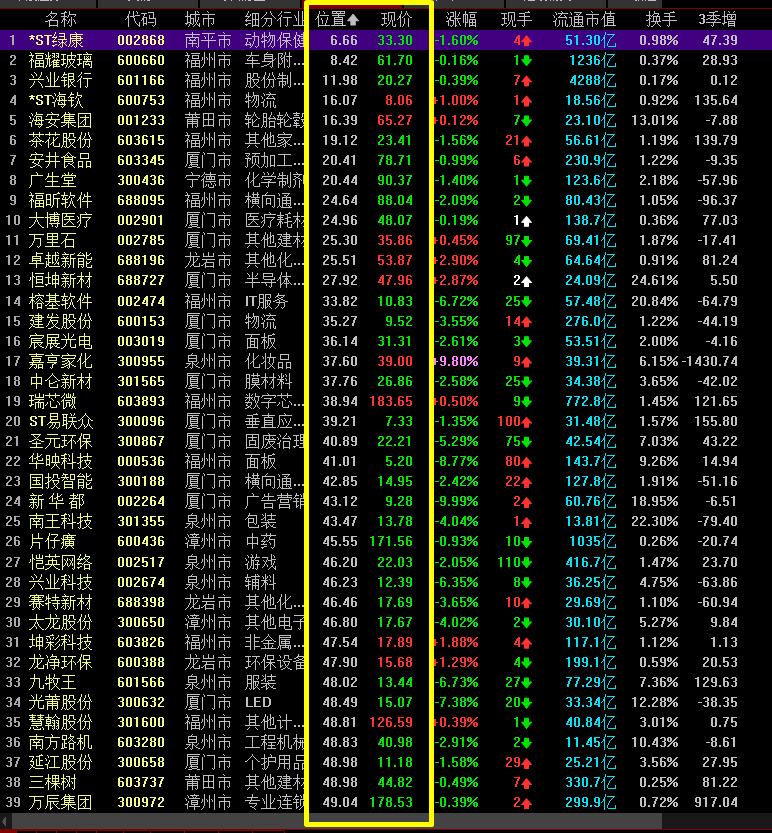Select stock name 榕基软件
772x833 pixels.
coord(61,302)
